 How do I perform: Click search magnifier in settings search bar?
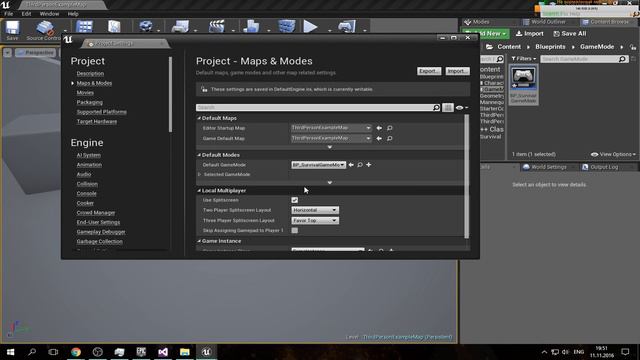click(436, 107)
